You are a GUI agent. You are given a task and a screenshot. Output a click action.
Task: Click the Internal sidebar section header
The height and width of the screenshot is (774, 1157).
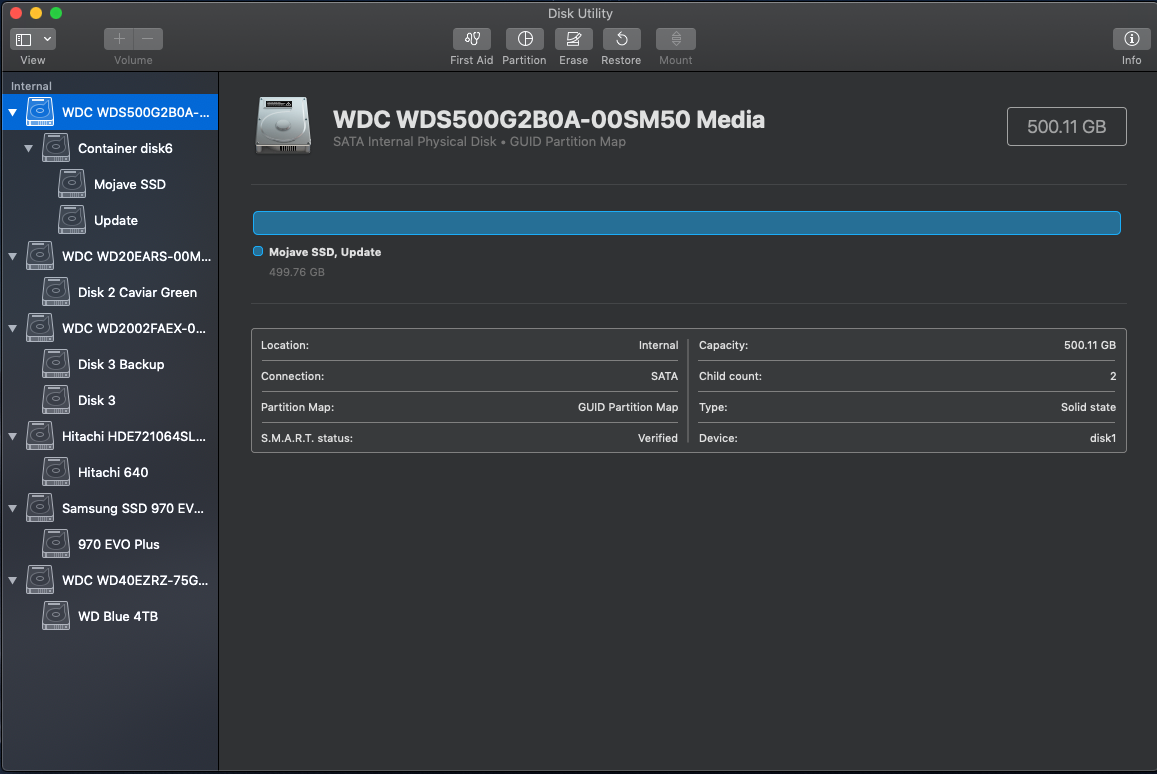pos(31,86)
